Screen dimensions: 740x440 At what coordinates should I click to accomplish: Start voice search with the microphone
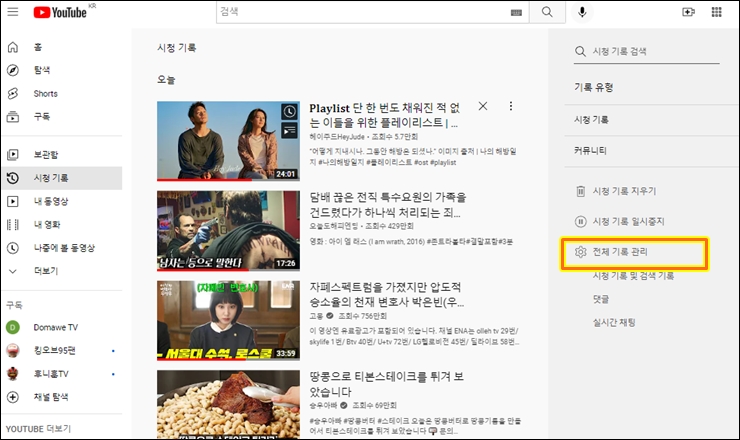pos(582,12)
